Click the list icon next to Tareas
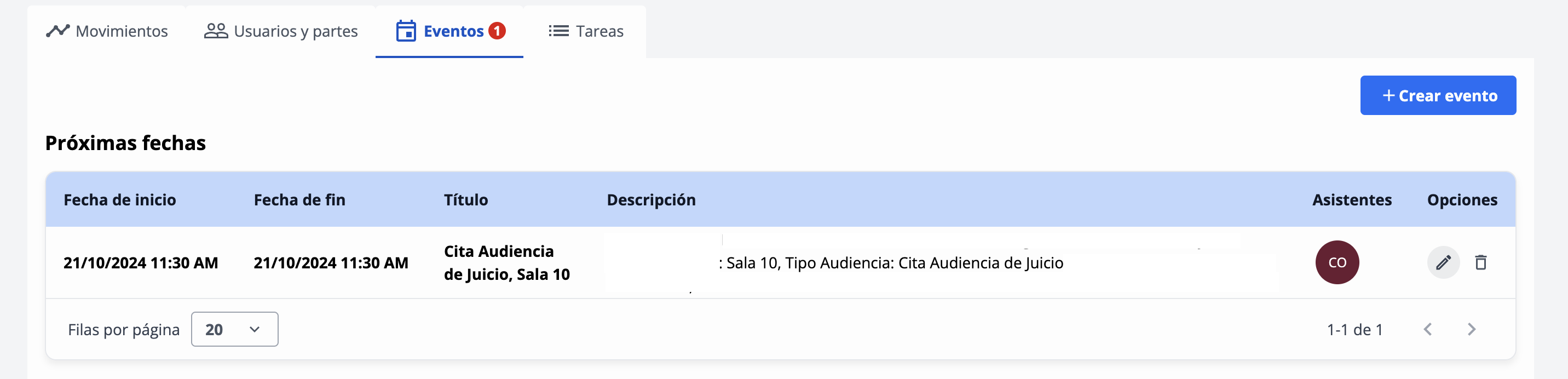 click(558, 31)
